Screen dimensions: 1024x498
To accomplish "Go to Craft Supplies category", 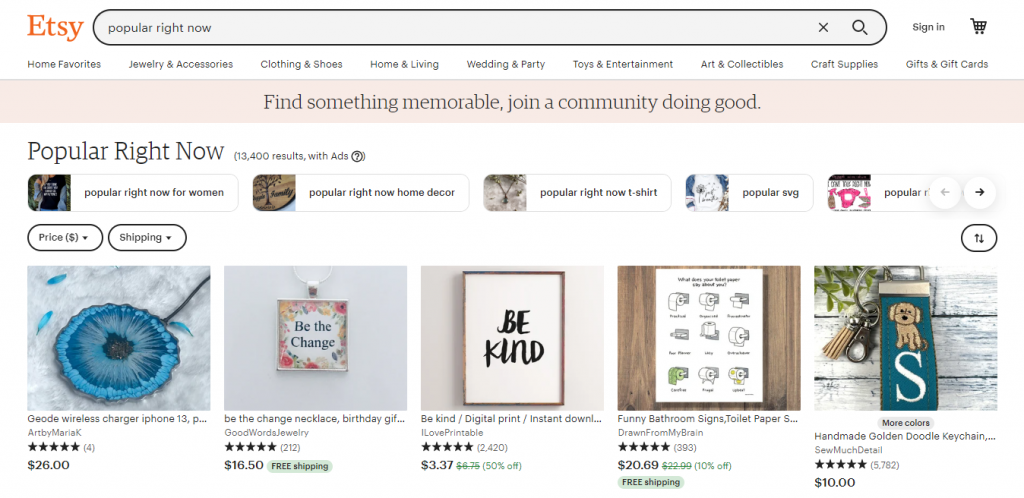I will 844,64.
